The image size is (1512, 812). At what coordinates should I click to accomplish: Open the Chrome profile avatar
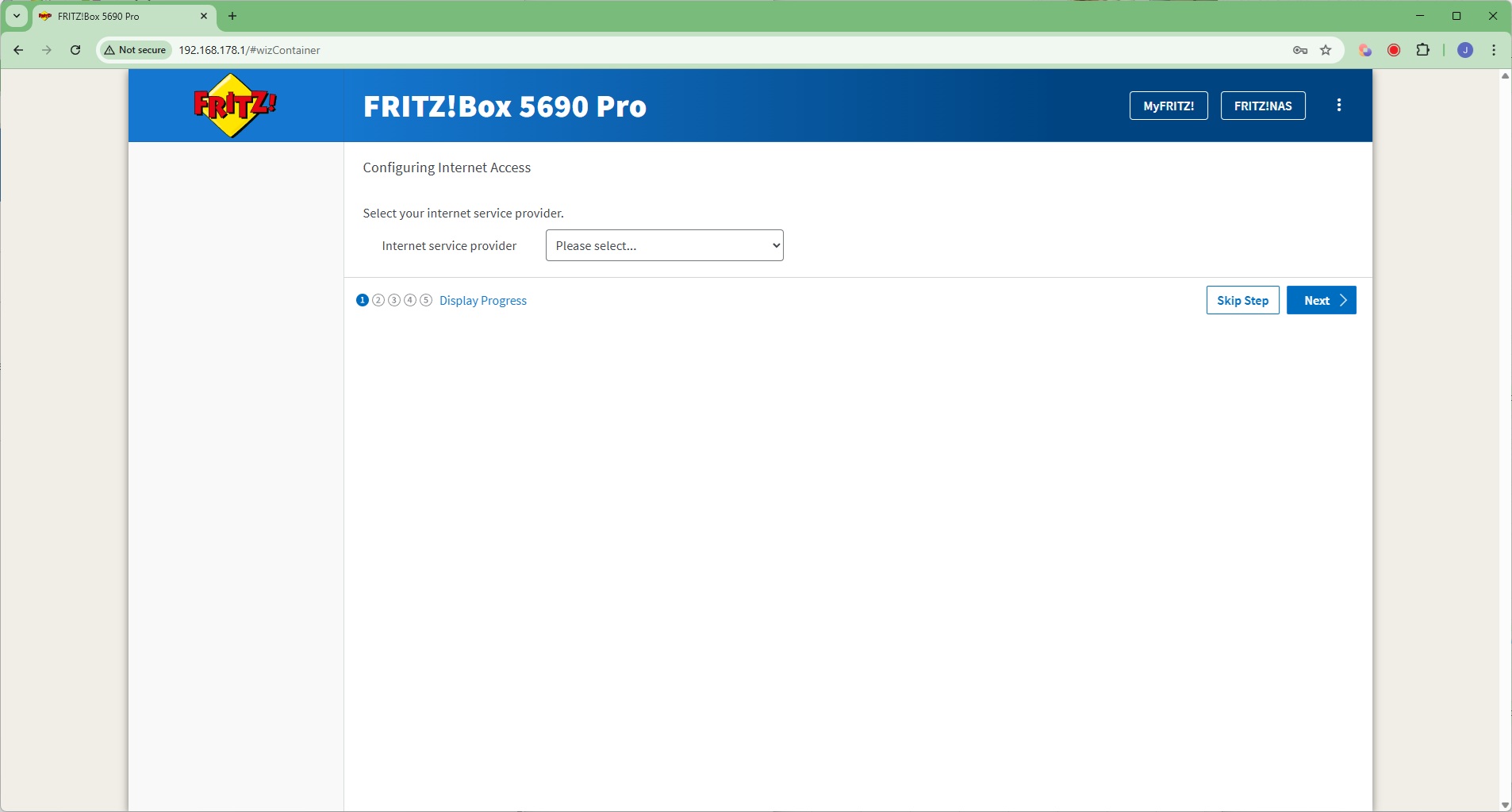point(1466,50)
